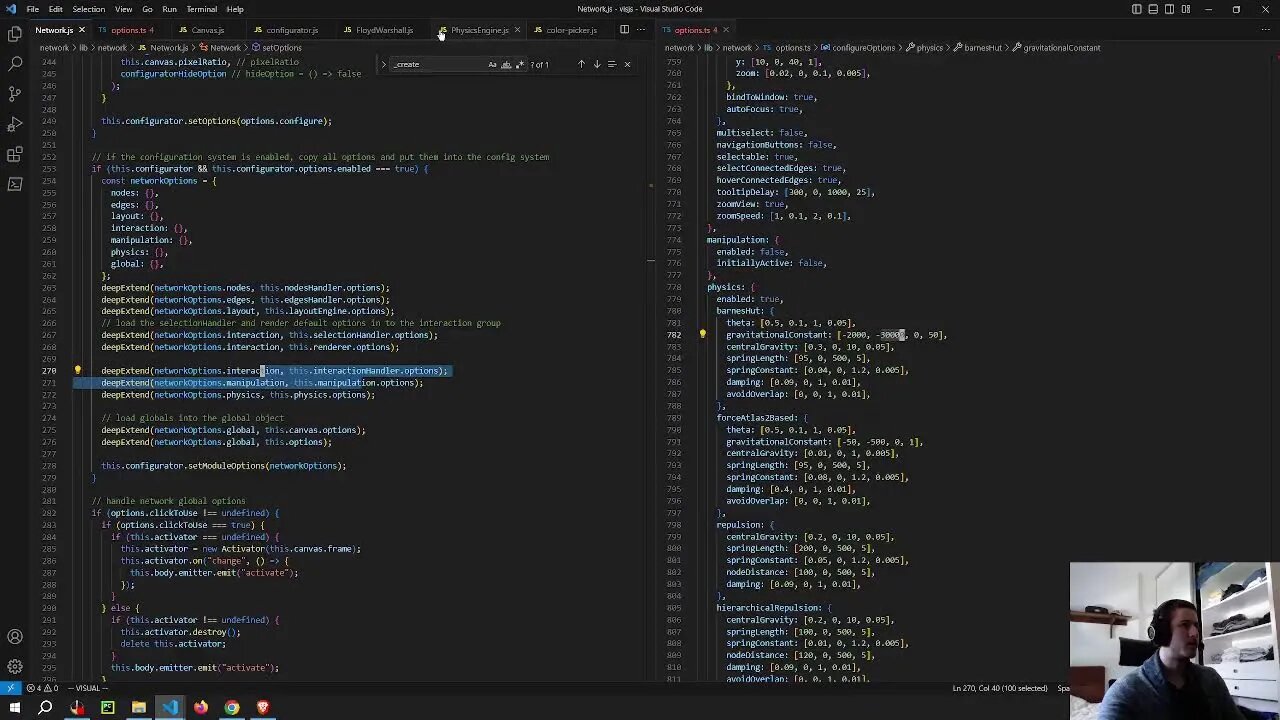Open Brave browser from the taskbar
This screenshot has height=720, width=1280.
(263, 708)
